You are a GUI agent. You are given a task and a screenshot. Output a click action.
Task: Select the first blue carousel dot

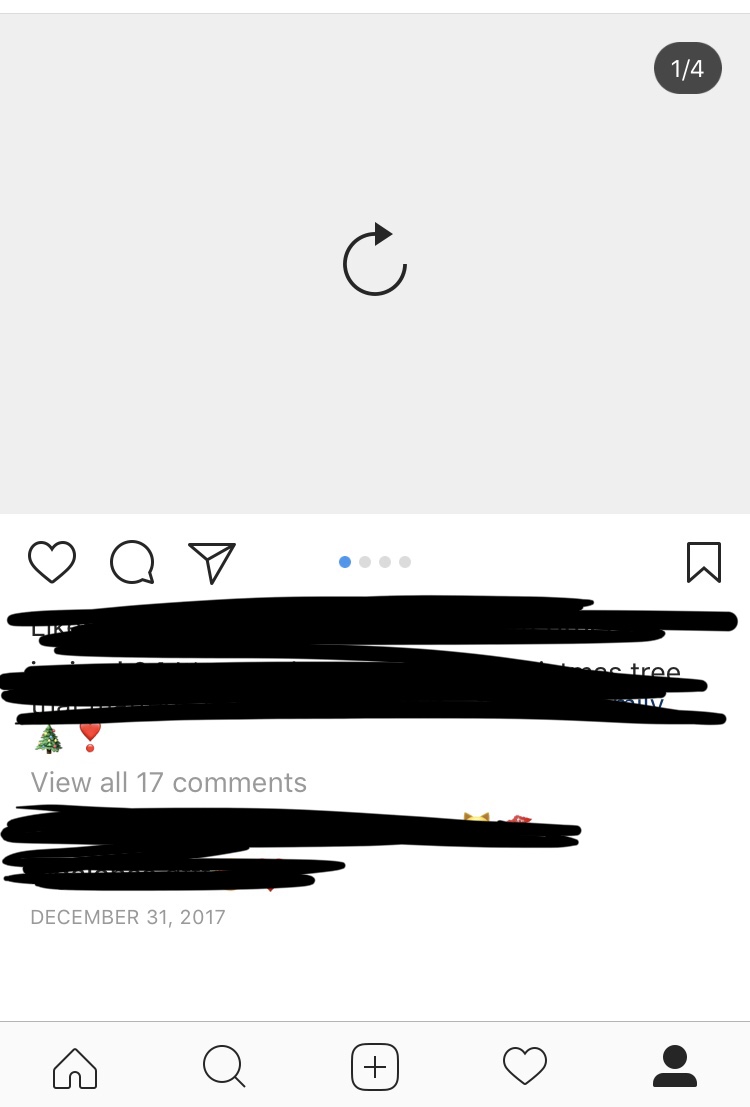[x=345, y=562]
